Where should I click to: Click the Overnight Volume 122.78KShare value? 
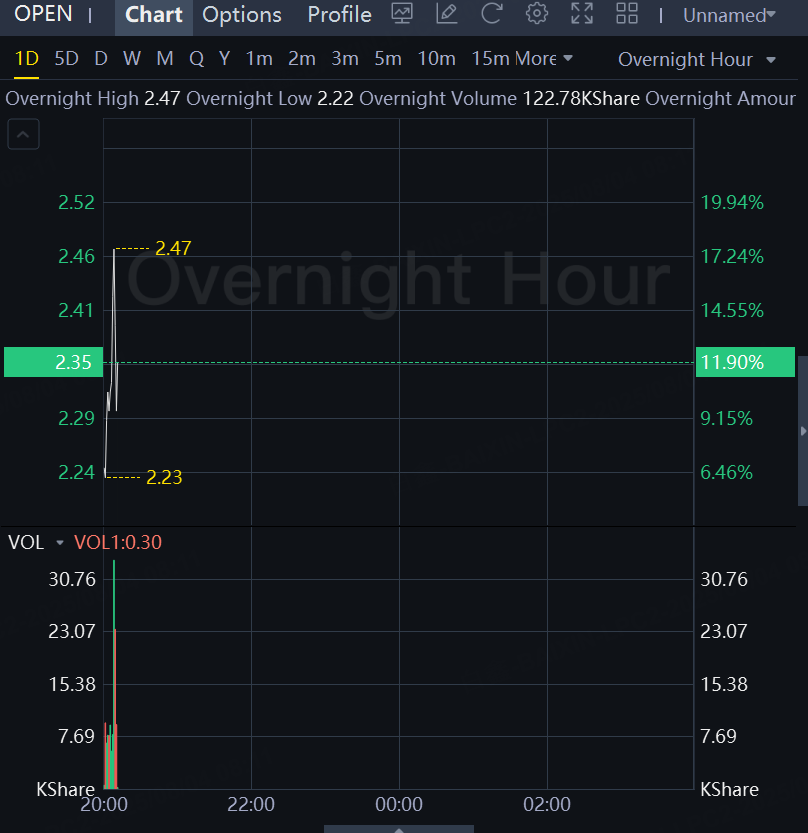click(581, 99)
